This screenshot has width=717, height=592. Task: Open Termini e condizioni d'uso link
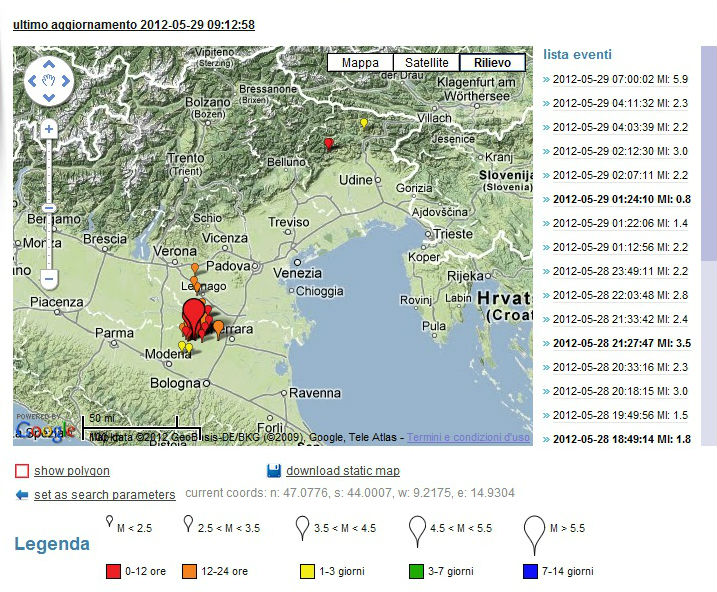[468, 437]
